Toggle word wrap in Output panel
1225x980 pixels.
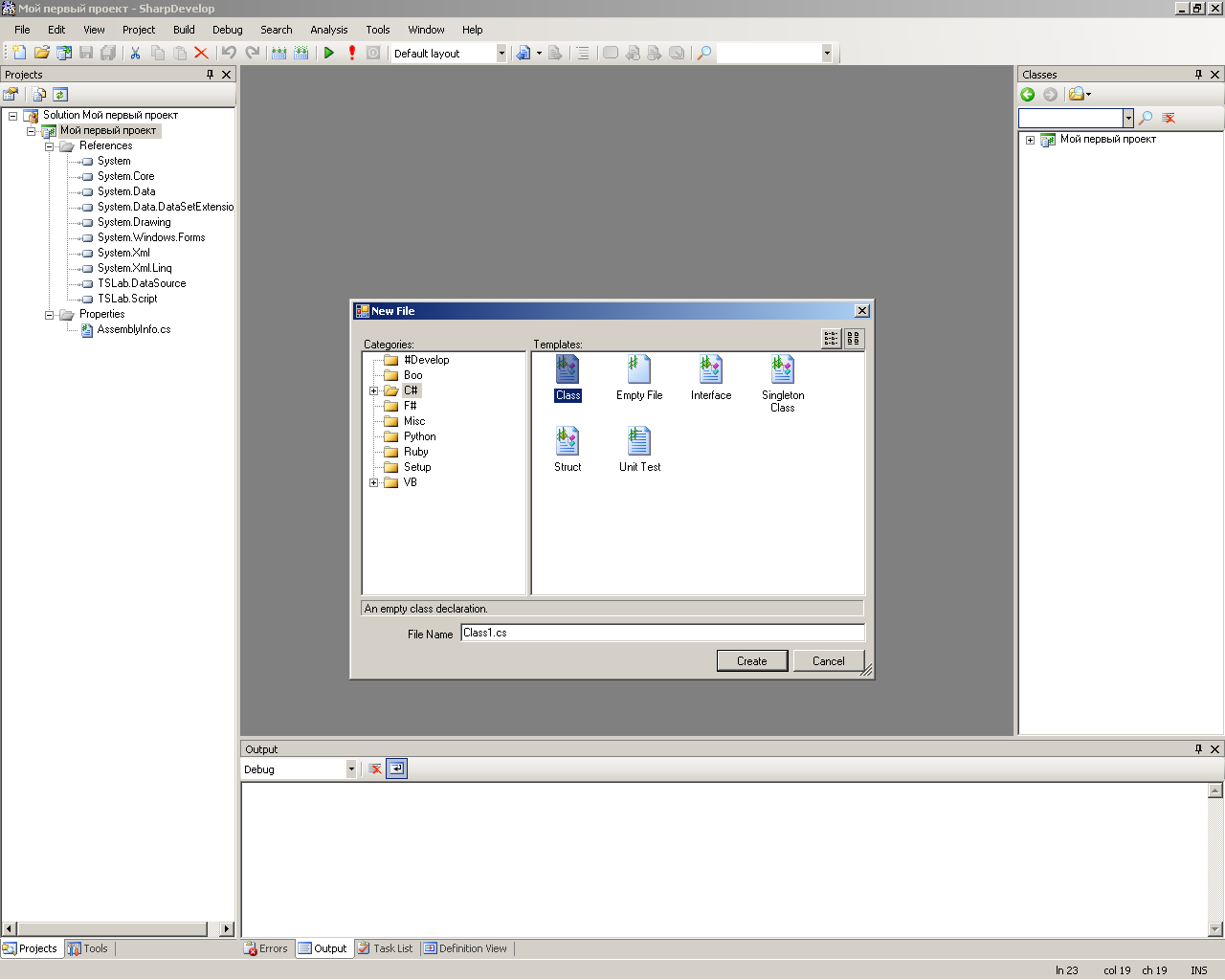coord(396,768)
